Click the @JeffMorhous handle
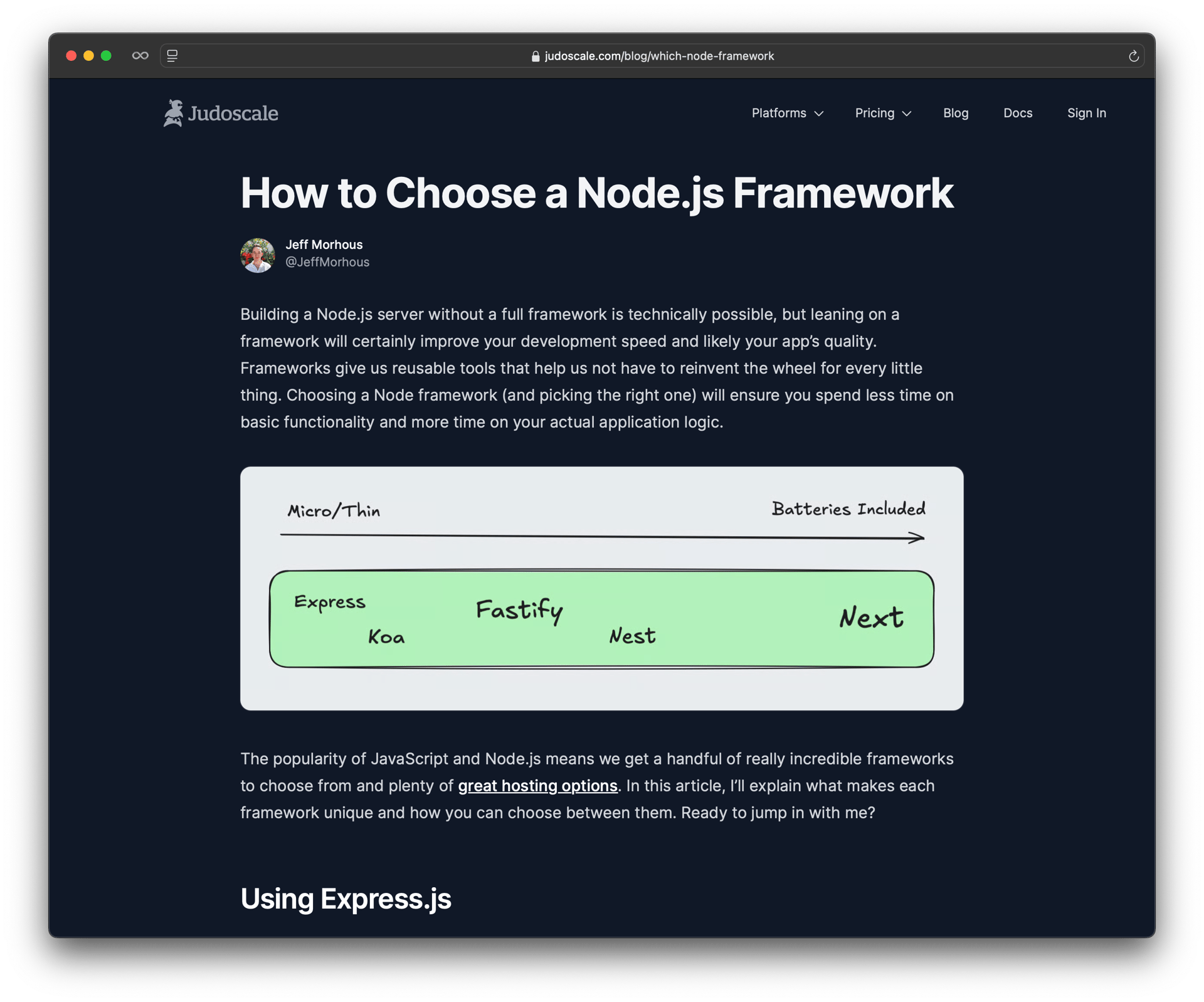Viewport: 1204px width, 1002px height. pyautogui.click(x=327, y=262)
